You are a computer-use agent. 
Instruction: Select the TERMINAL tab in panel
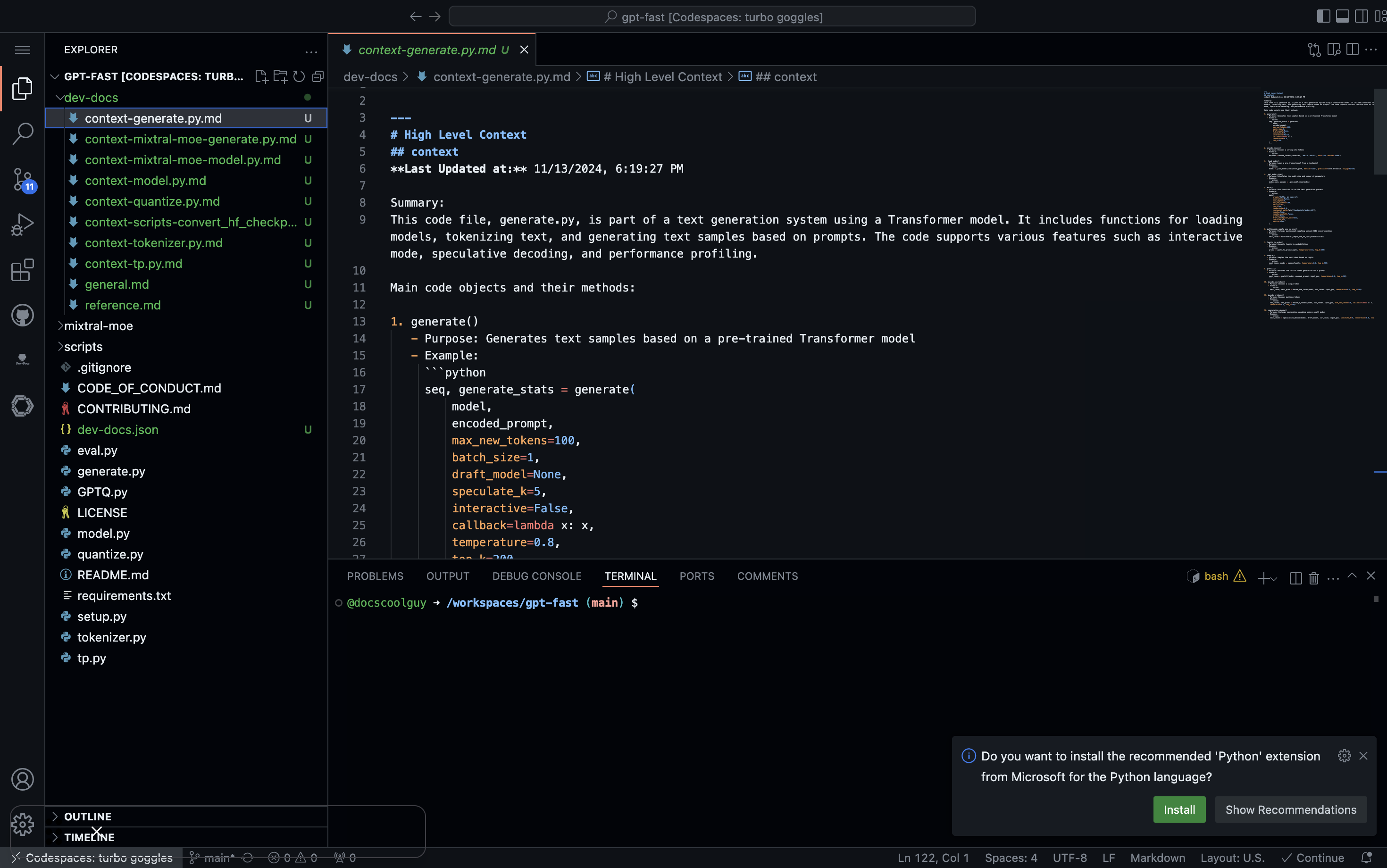(x=630, y=576)
